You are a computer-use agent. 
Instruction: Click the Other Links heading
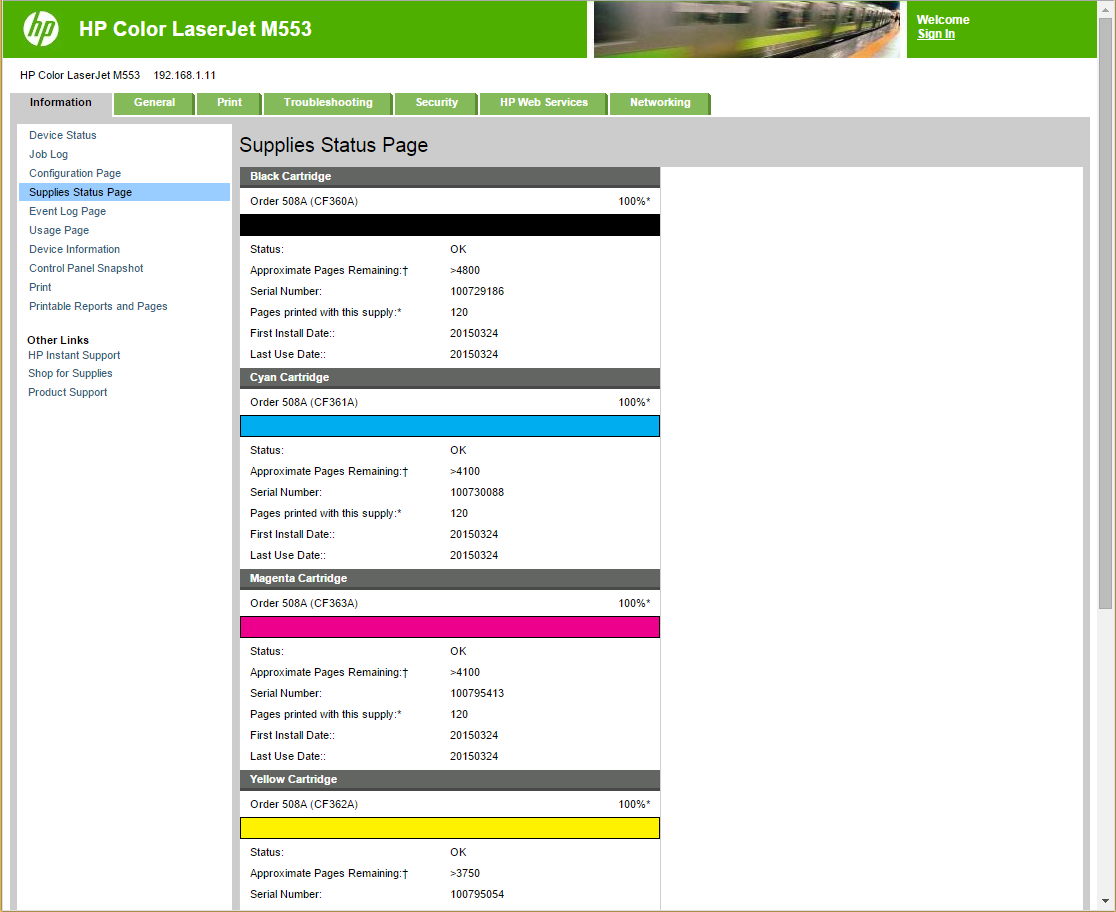coord(58,340)
